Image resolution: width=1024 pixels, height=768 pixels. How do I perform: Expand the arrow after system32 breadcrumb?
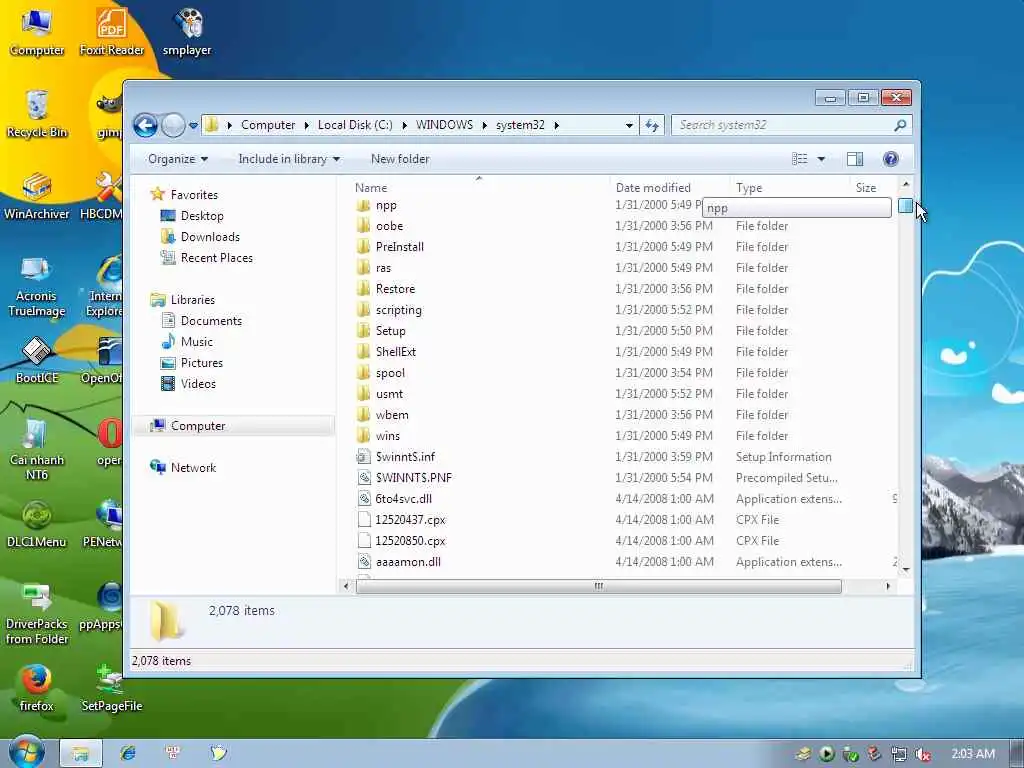[556, 125]
